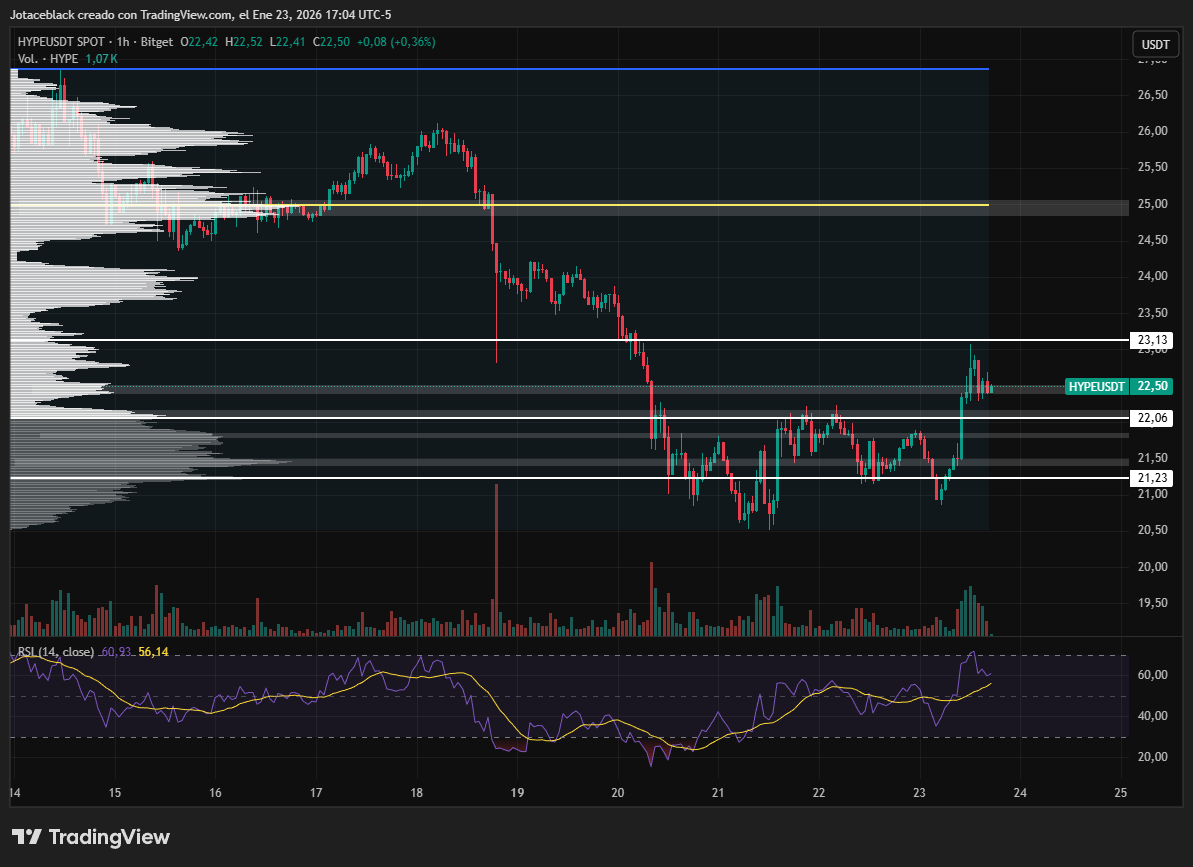Click the 22,50 current price label
This screenshot has width=1193, height=867.
1153,386
